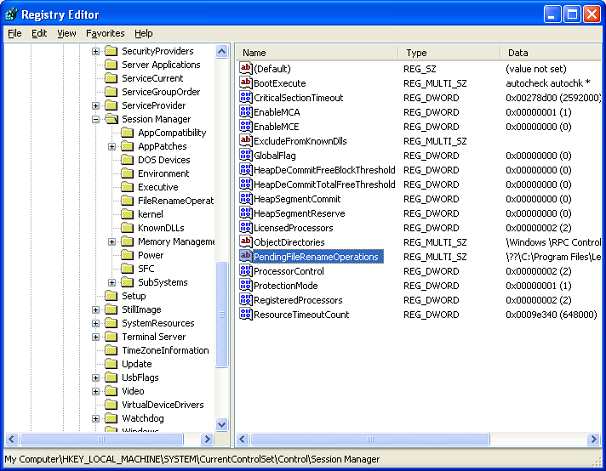Image resolution: width=606 pixels, height=471 pixels.
Task: Select the DOS Devices key
Action: (164, 160)
